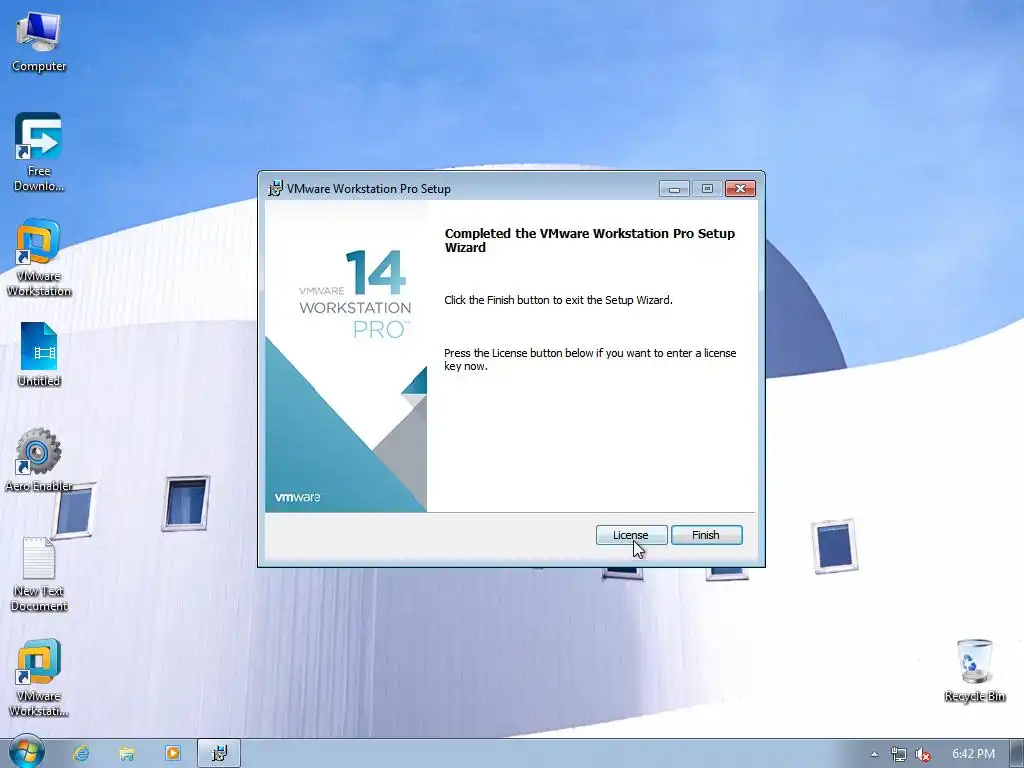This screenshot has height=768, width=1024.
Task: Launch Internet Explorer from the taskbar
Action: pyautogui.click(x=81, y=753)
